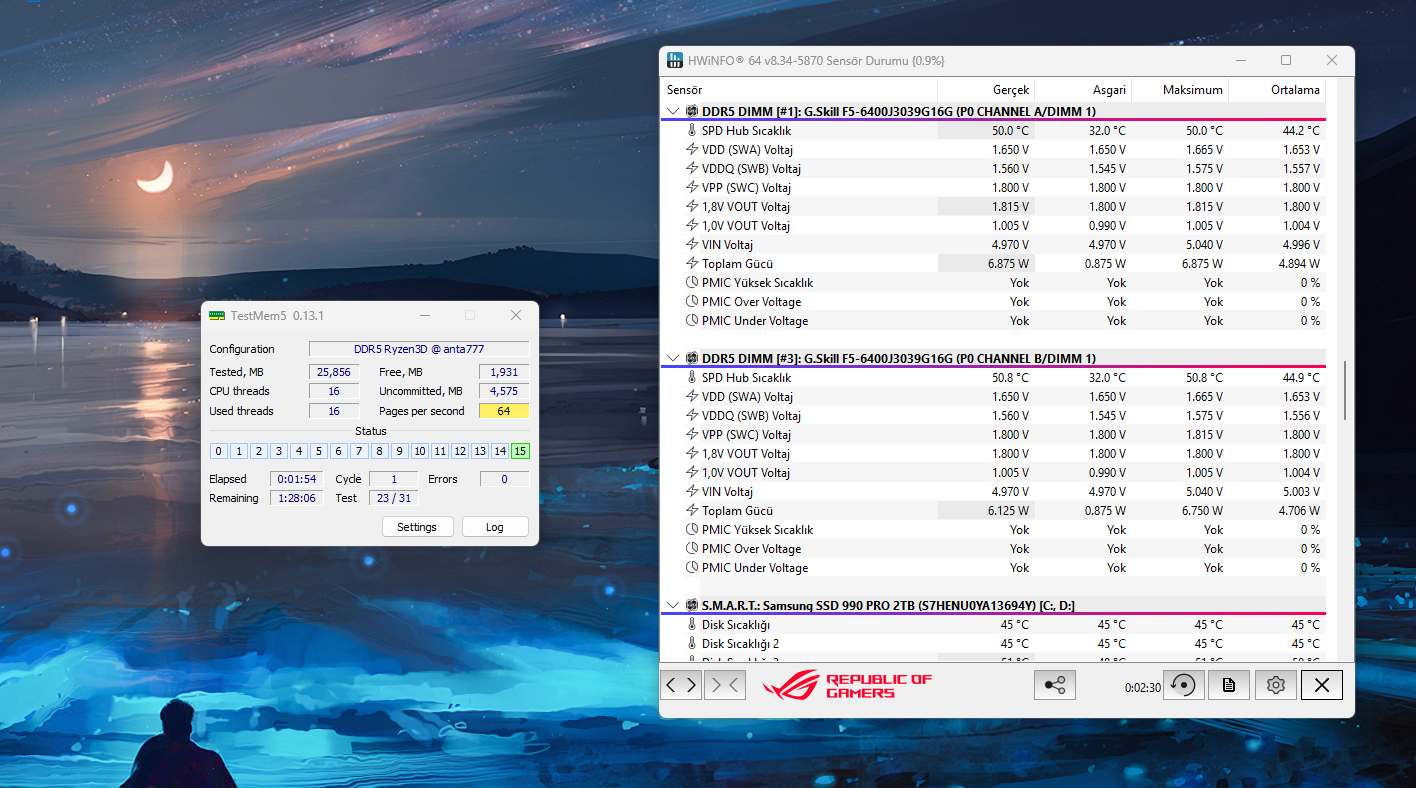Click chip icon of DDR5 DIMM [#1] header
Image resolution: width=1416 pixels, height=788 pixels.
coord(691,111)
